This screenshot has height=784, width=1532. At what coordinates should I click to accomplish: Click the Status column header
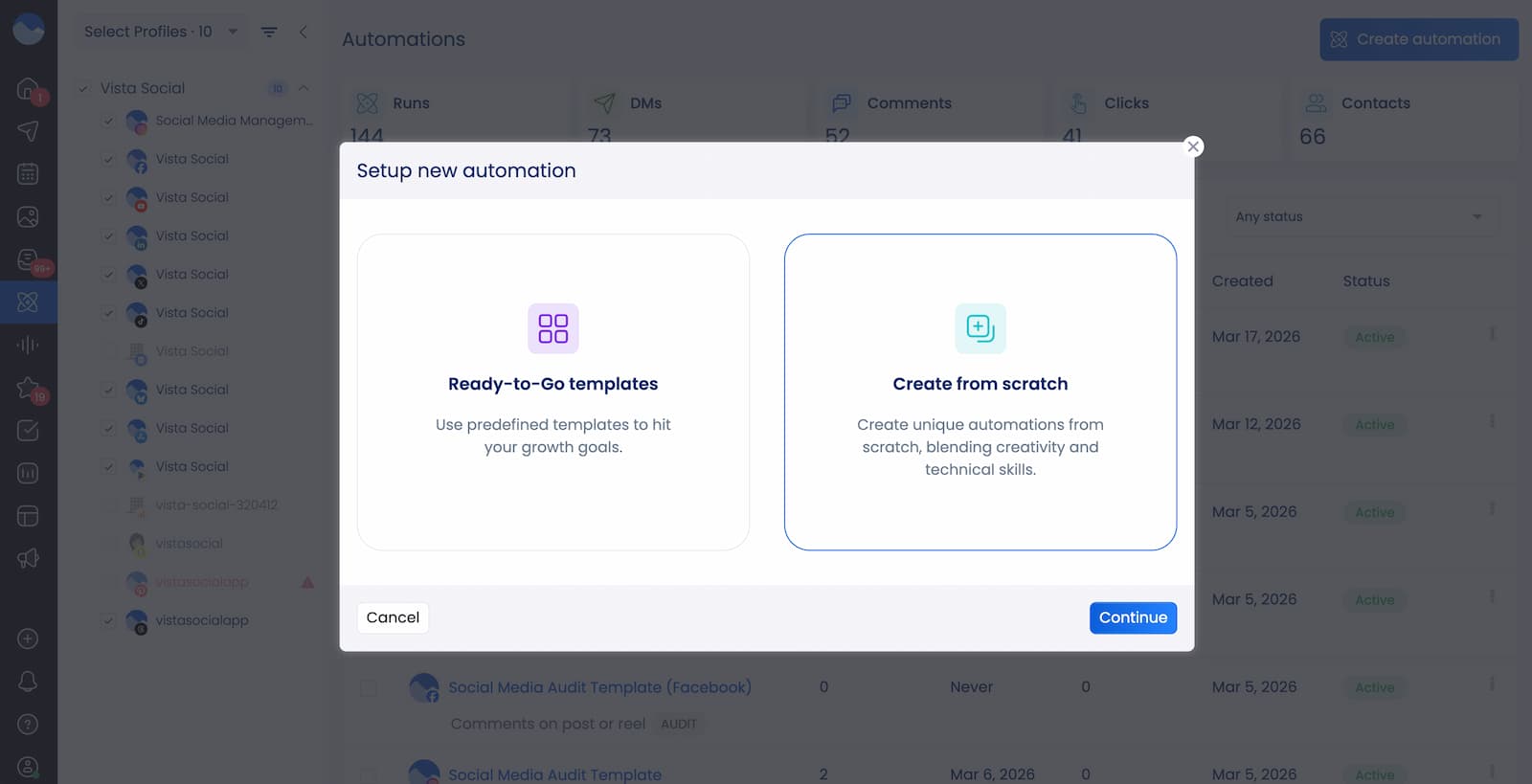click(x=1365, y=280)
